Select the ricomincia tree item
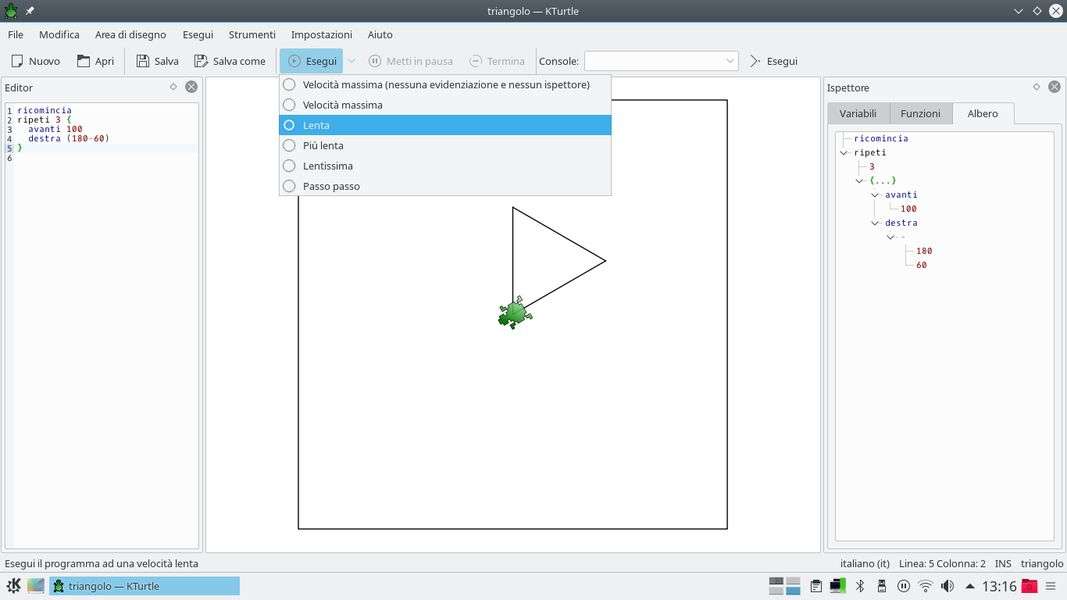The height and width of the screenshot is (600, 1067). (x=881, y=138)
